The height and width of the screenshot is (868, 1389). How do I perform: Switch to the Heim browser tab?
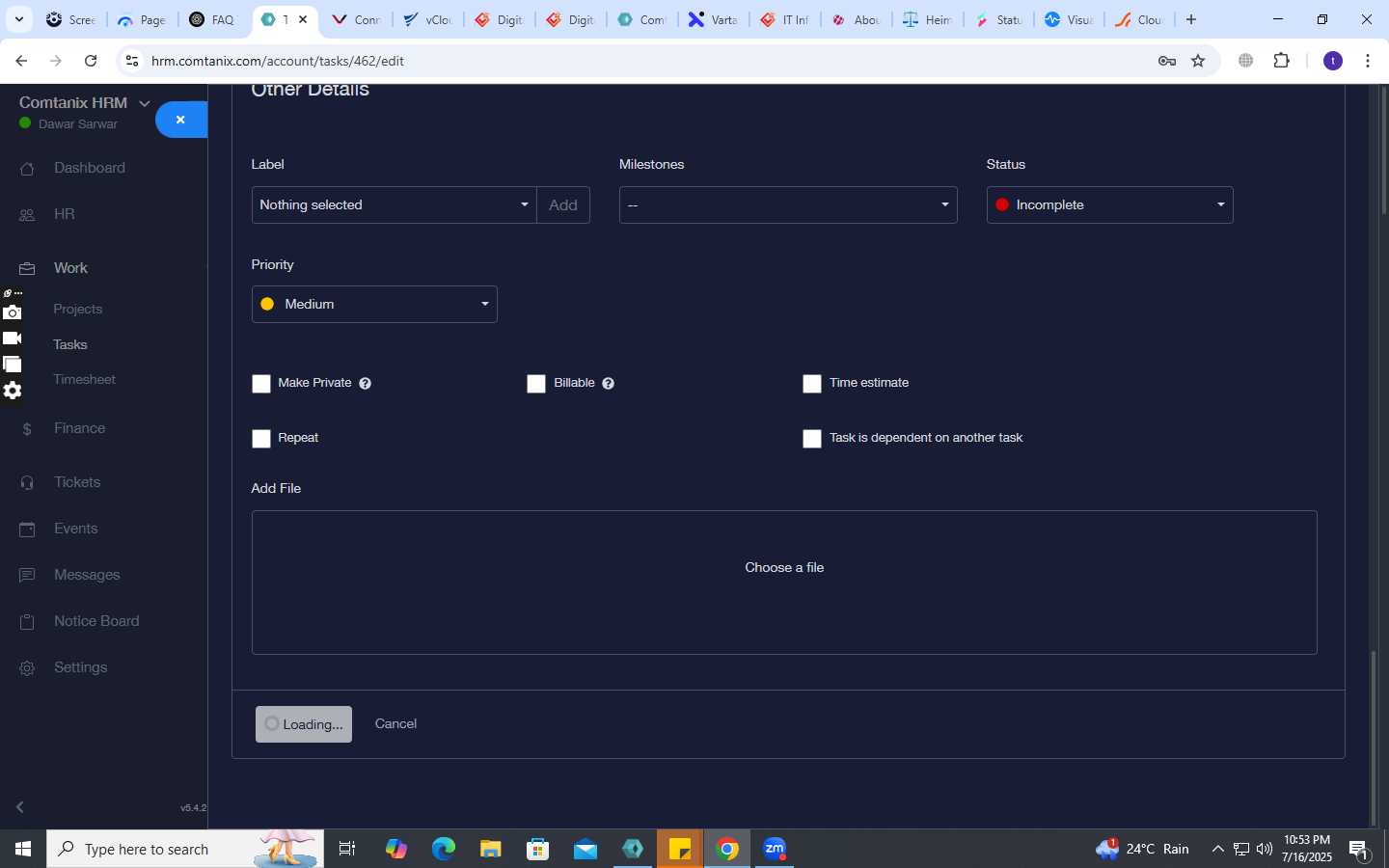(927, 19)
